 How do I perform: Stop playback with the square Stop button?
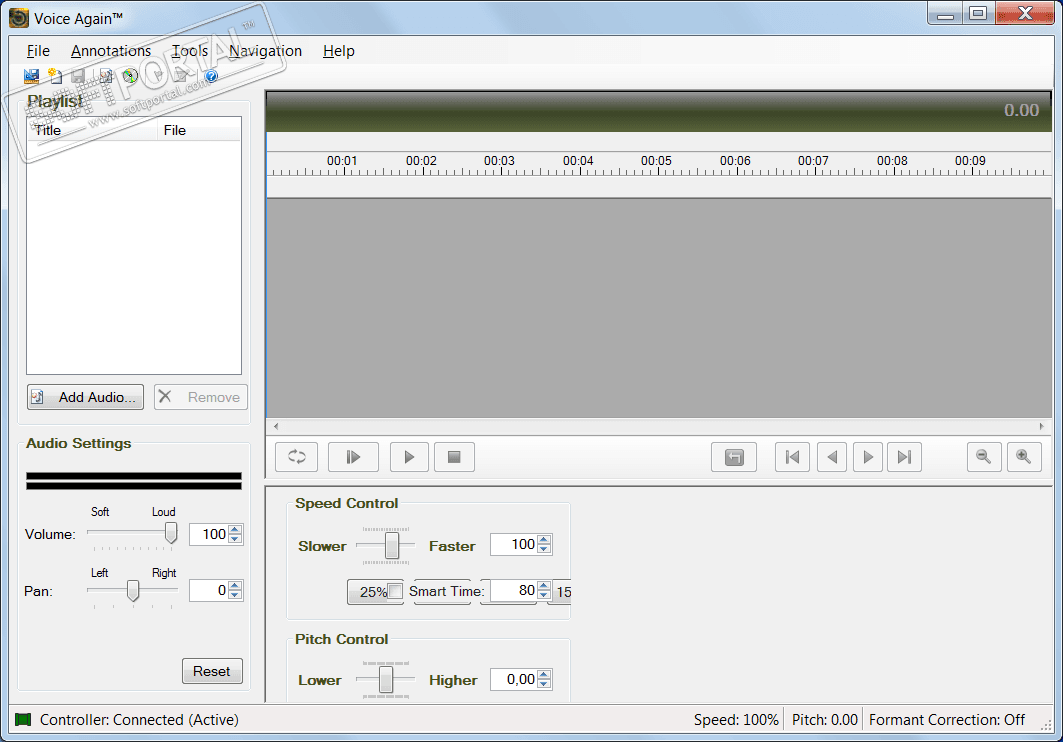454,457
